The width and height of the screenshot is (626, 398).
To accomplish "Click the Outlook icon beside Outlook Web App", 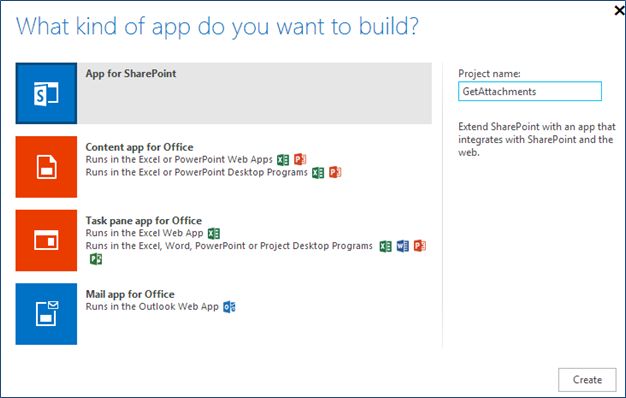I will (229, 307).
